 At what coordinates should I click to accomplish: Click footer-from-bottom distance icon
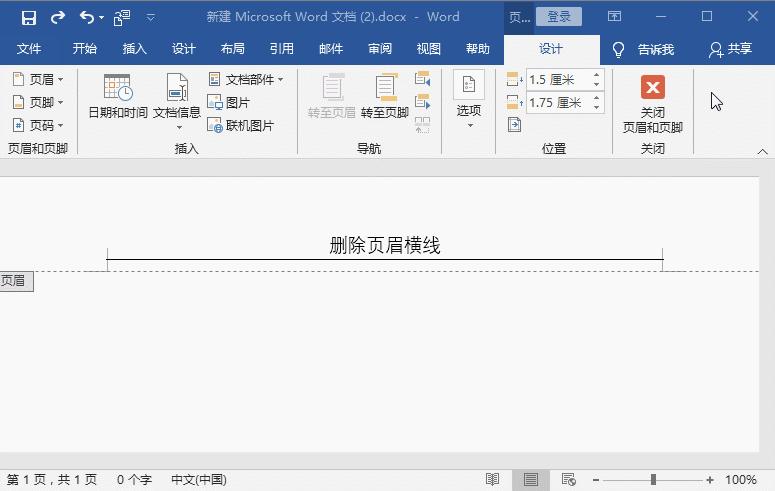tap(515, 102)
